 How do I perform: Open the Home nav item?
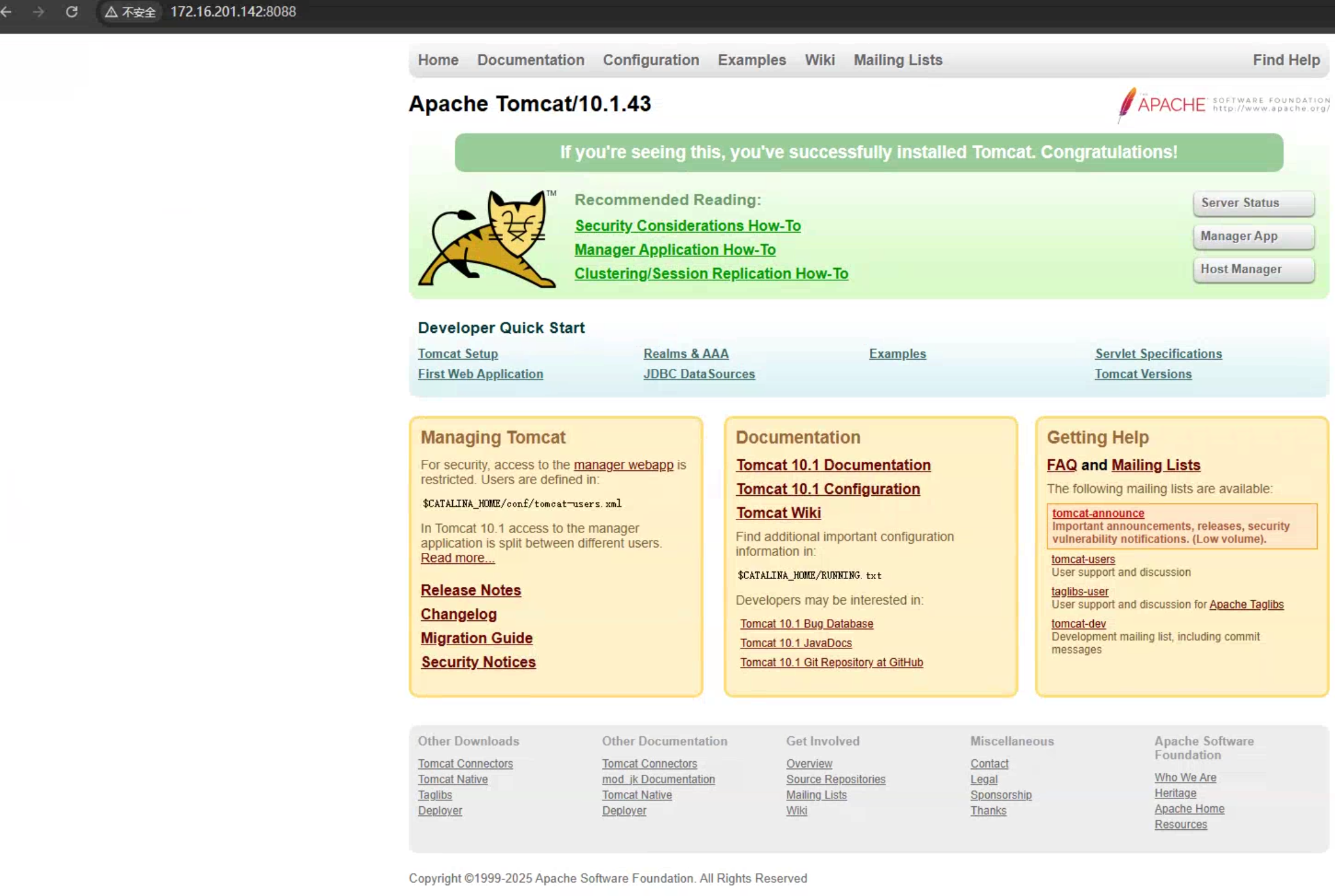(438, 60)
